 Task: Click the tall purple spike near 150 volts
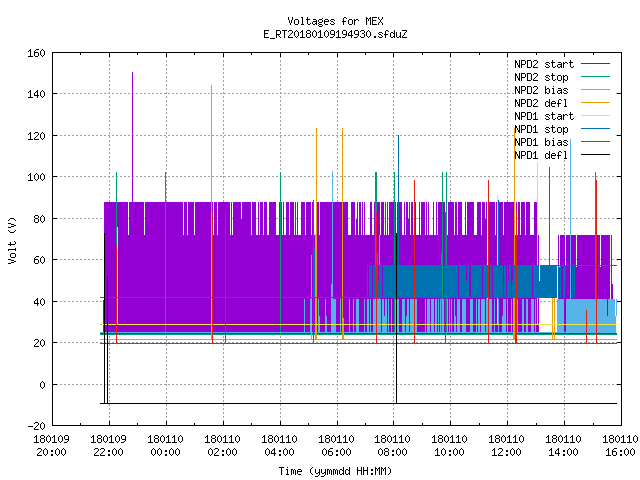(x=132, y=137)
